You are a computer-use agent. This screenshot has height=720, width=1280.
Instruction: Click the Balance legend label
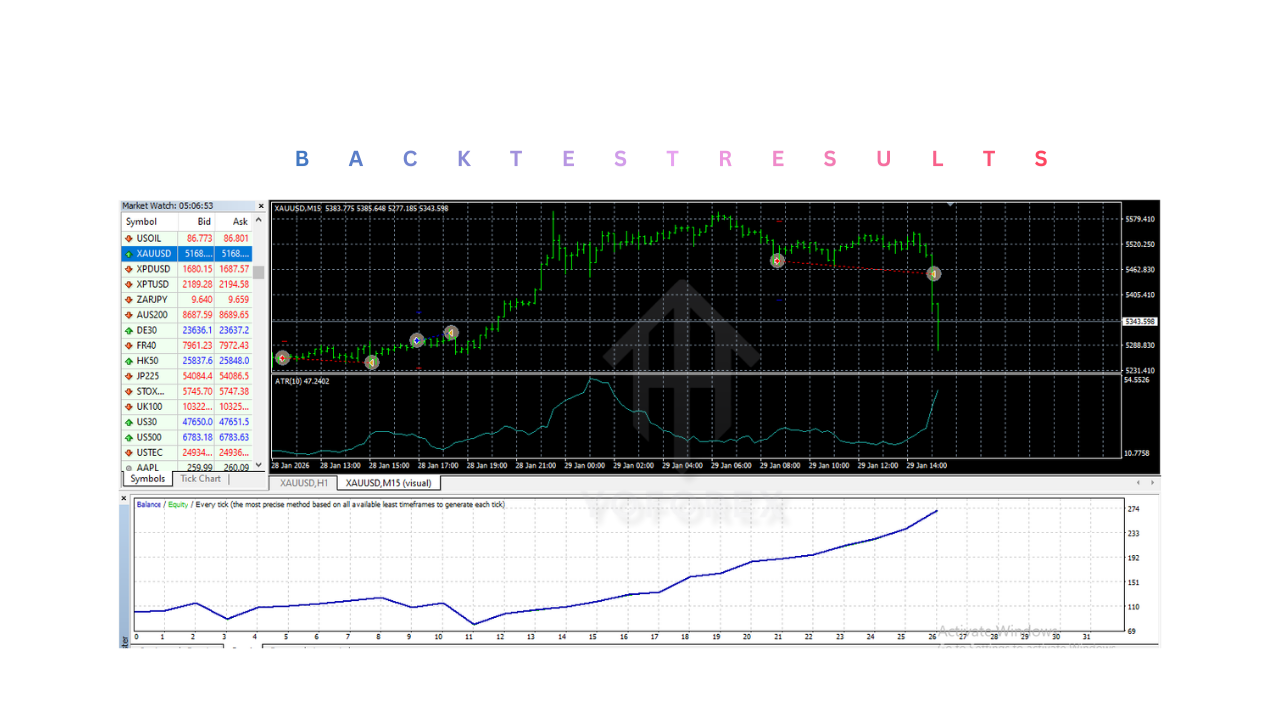150,505
